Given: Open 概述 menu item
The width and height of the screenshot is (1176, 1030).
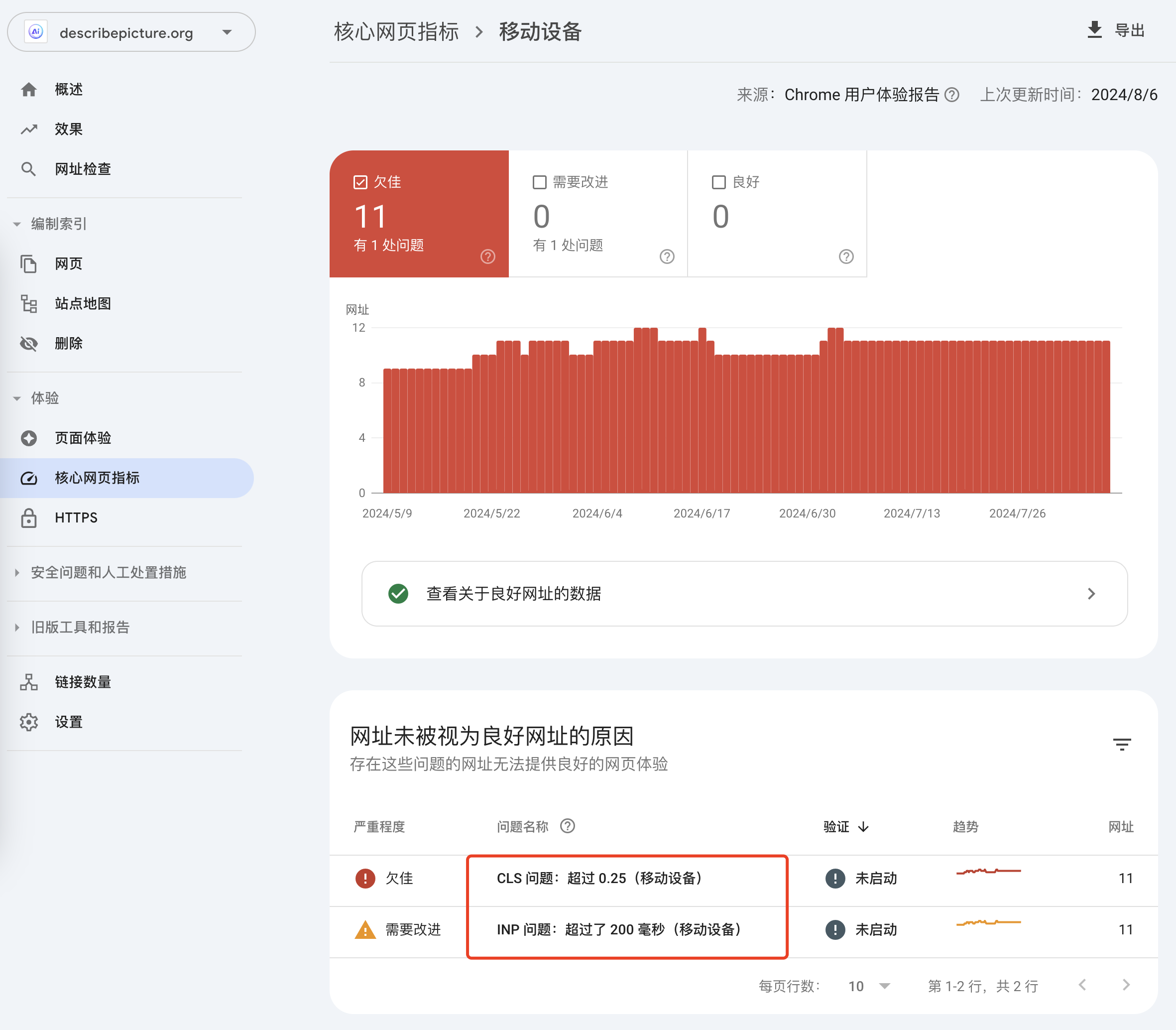Looking at the screenshot, I should point(126,90).
